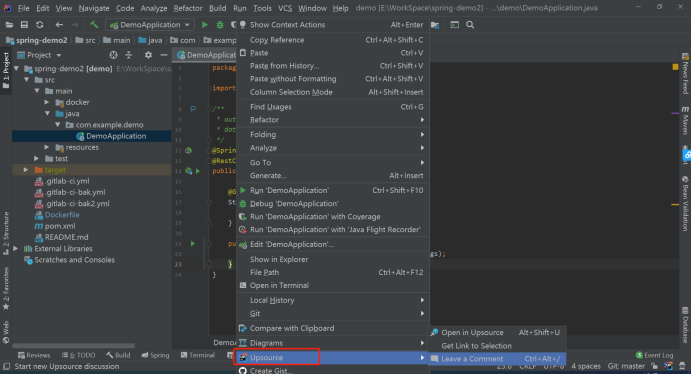Click the Search Everywhere magnifier icon
This screenshot has width=692, height=374.
pos(470,25)
